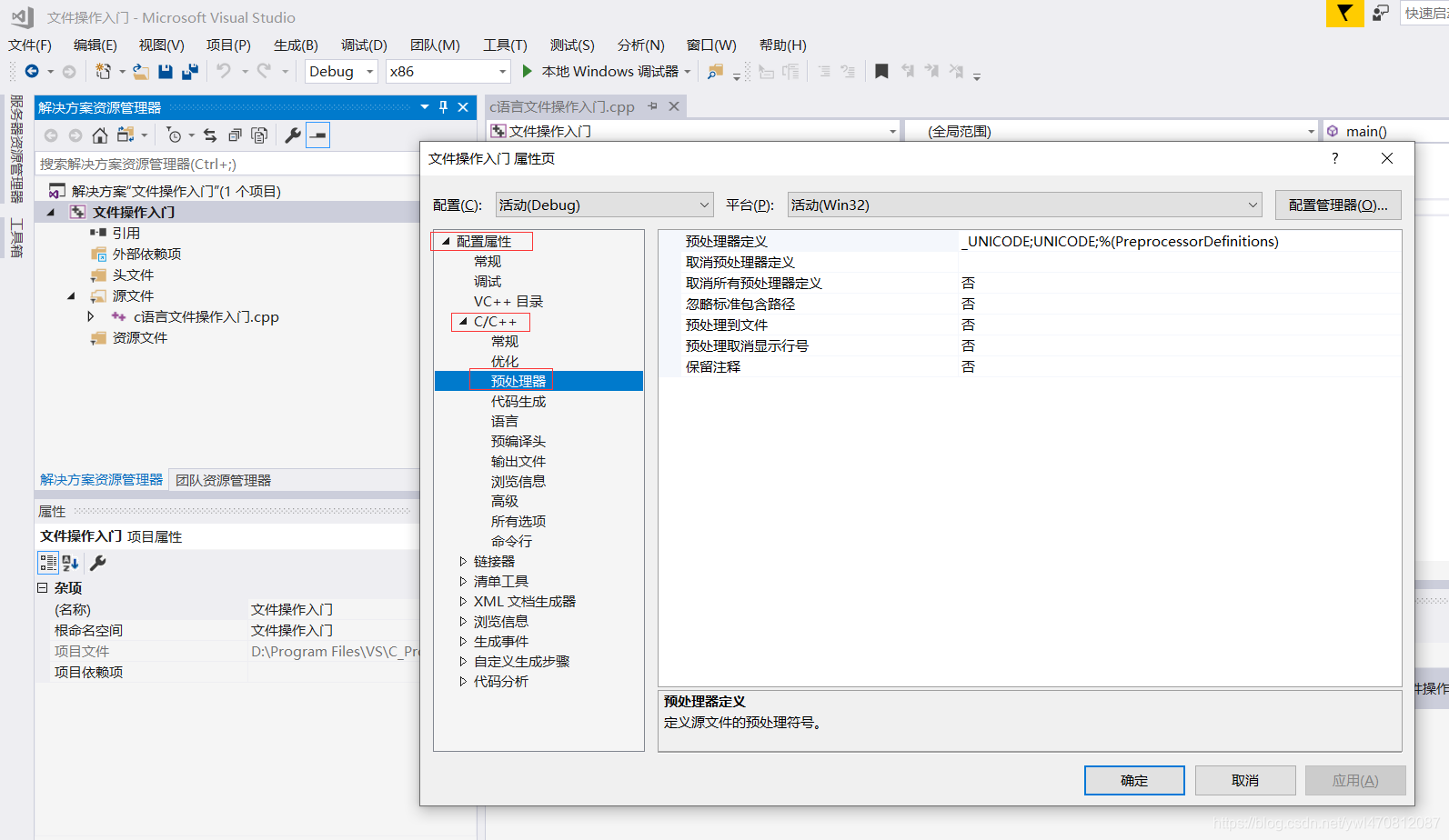Open the 调试(D) menu
The height and width of the screenshot is (840, 1449).
coord(364,45)
